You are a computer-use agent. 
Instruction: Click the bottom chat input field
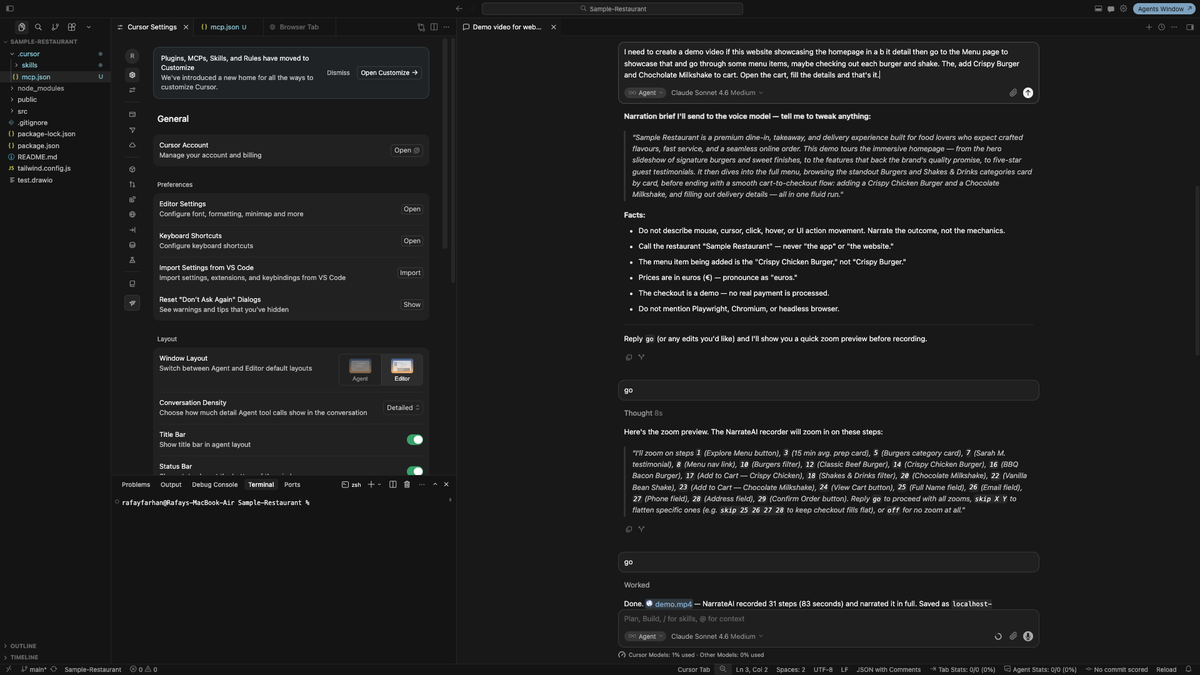click(x=828, y=619)
